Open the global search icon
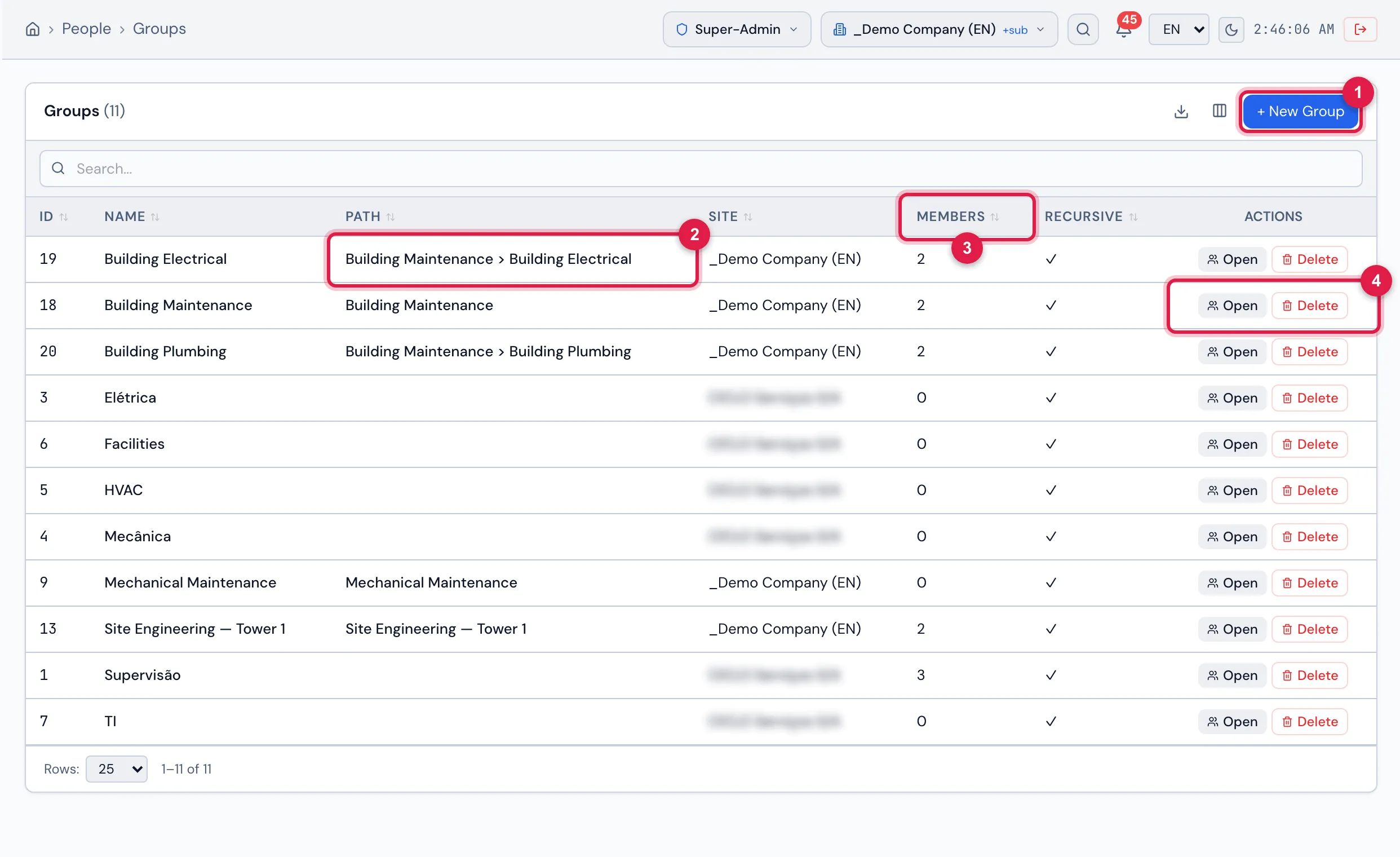Viewport: 1400px width, 857px height. click(x=1083, y=29)
